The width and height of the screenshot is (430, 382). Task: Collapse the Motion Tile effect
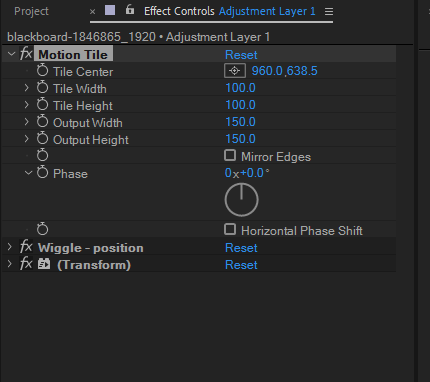point(11,54)
